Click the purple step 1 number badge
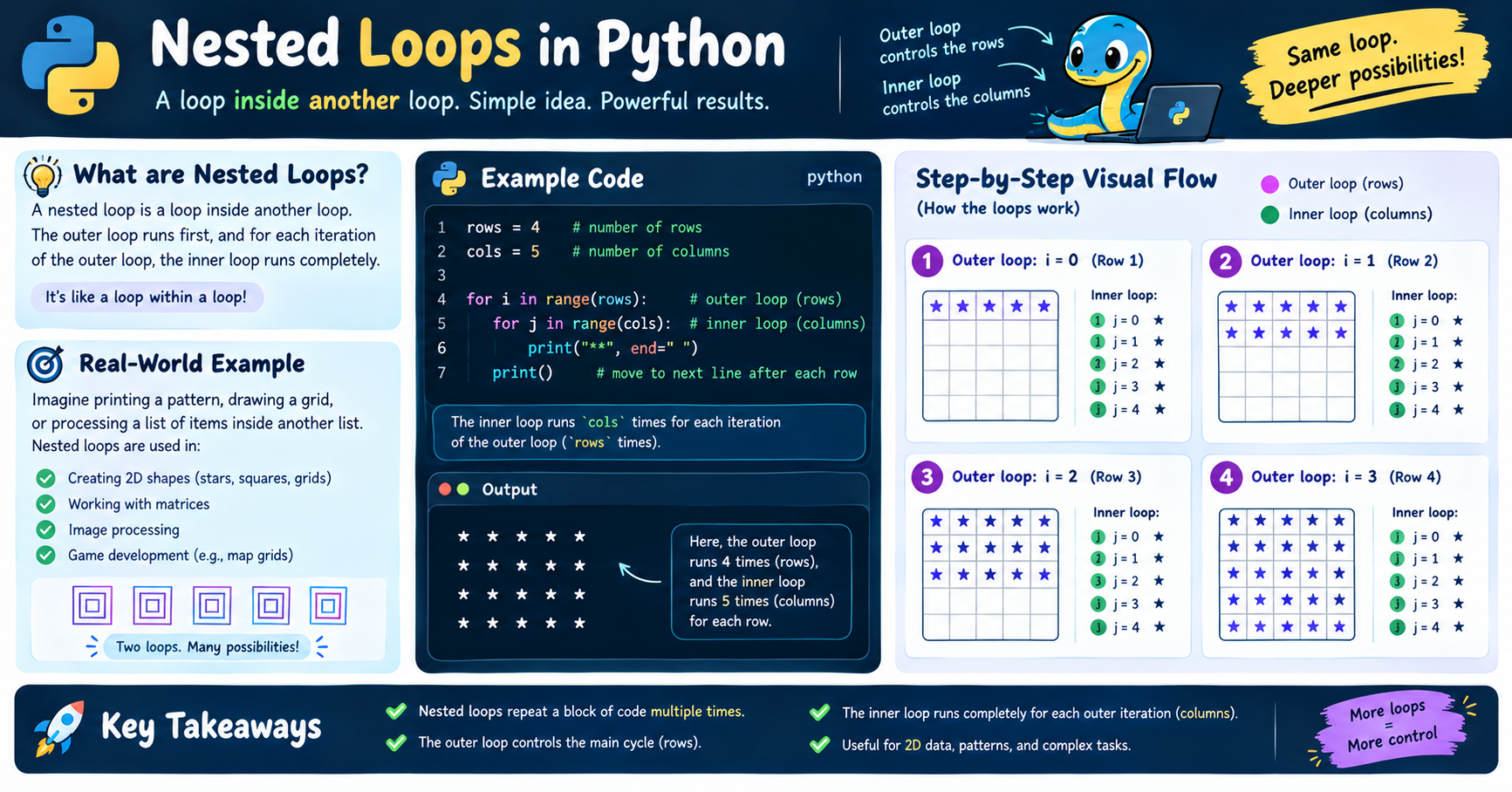 pos(927,261)
